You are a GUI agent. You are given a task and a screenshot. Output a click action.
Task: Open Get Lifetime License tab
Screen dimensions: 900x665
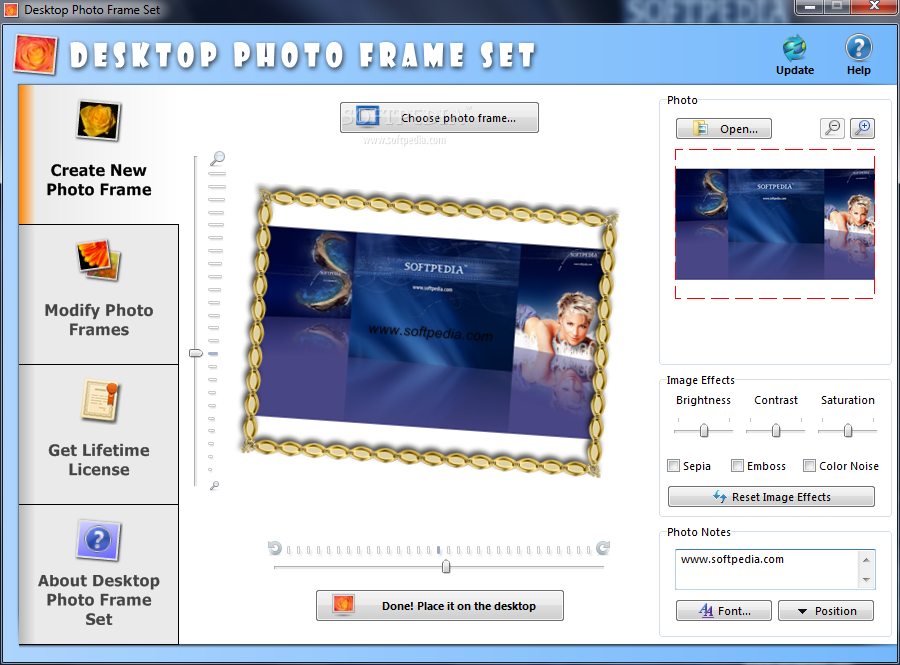[x=99, y=434]
